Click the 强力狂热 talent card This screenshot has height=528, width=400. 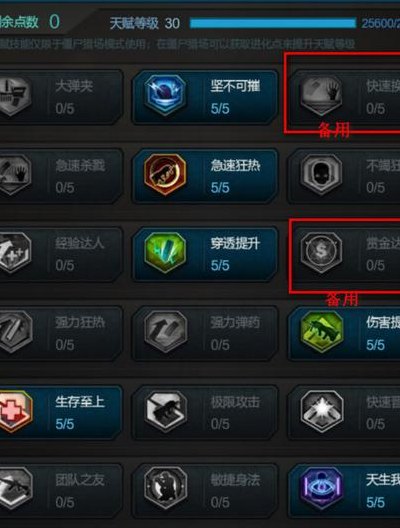[x=61, y=333]
